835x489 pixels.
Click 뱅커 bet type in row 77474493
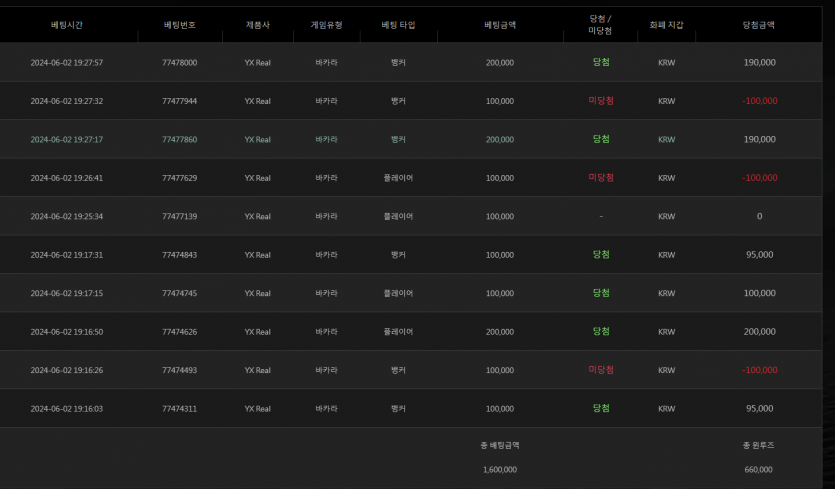click(x=398, y=370)
